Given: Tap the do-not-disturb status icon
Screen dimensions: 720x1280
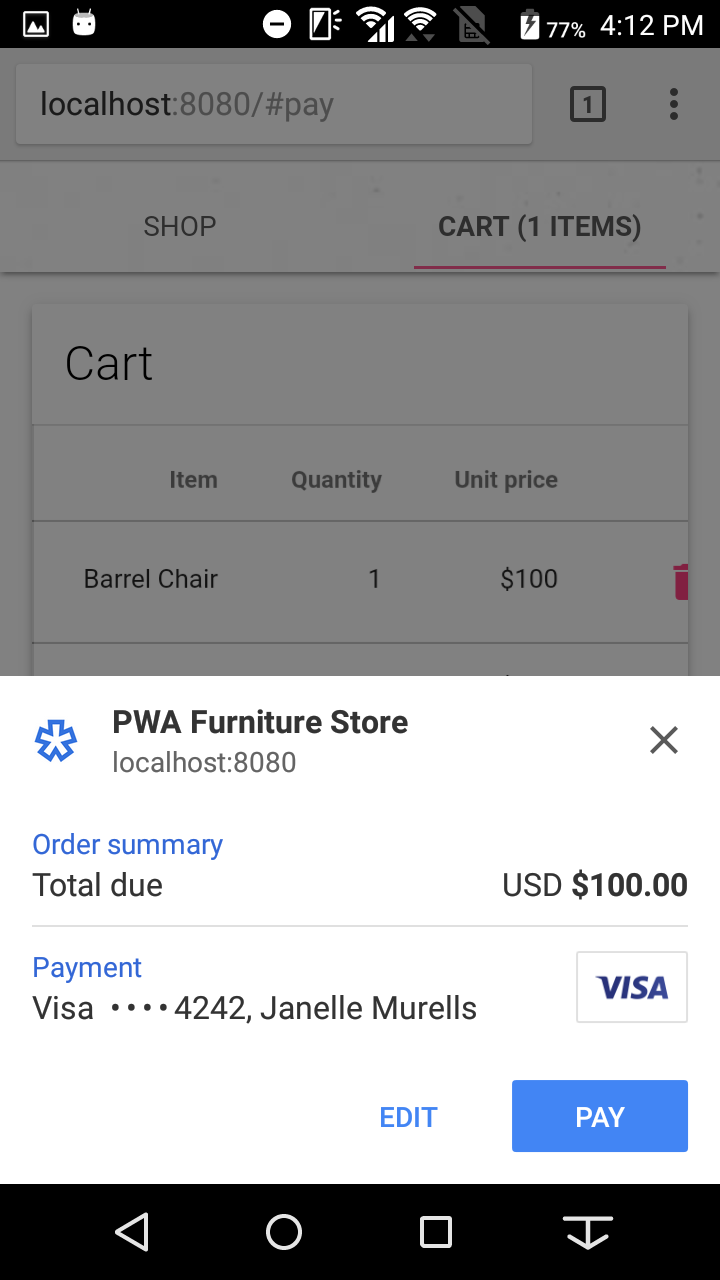Looking at the screenshot, I should (278, 24).
